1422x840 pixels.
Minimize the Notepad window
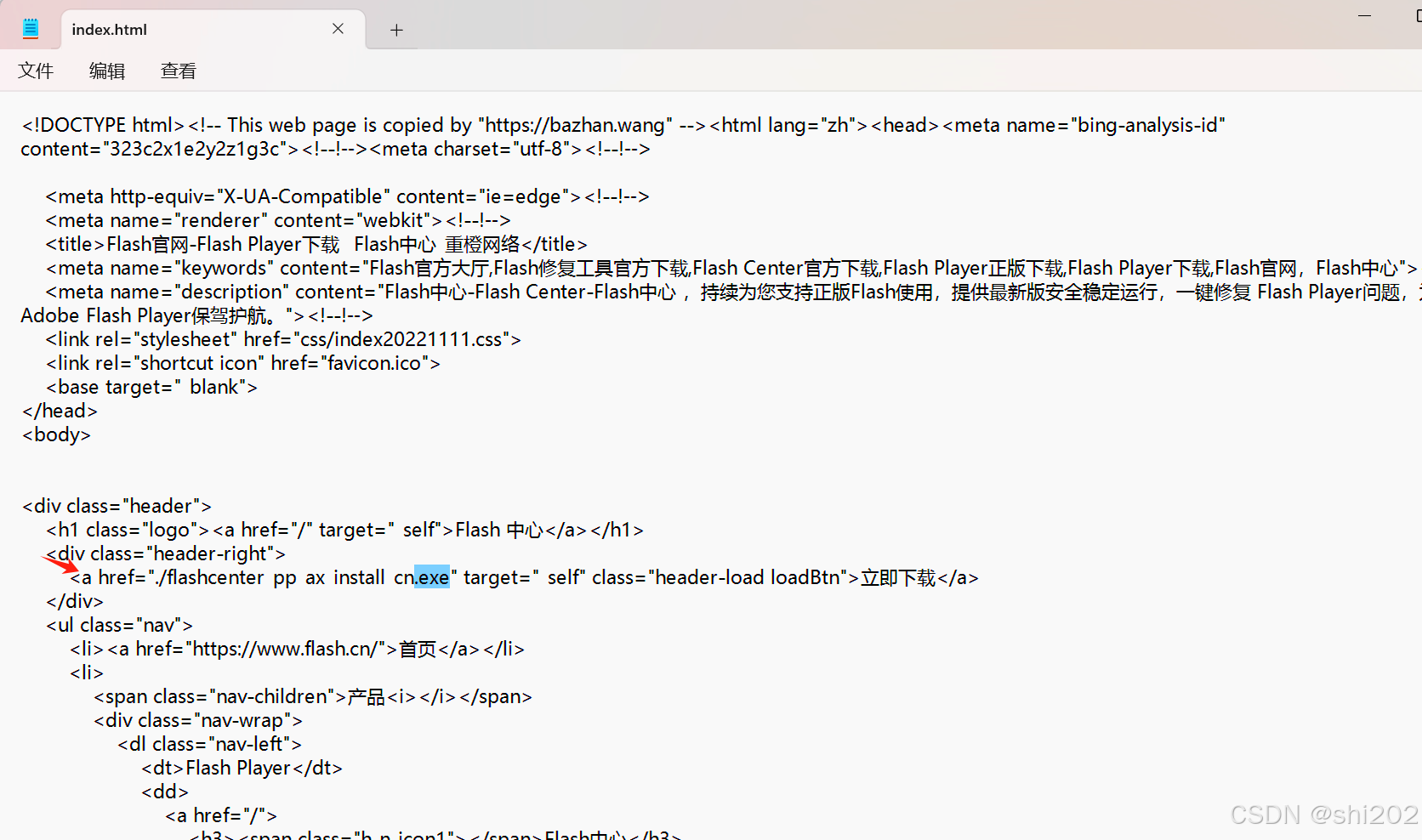point(1364,16)
